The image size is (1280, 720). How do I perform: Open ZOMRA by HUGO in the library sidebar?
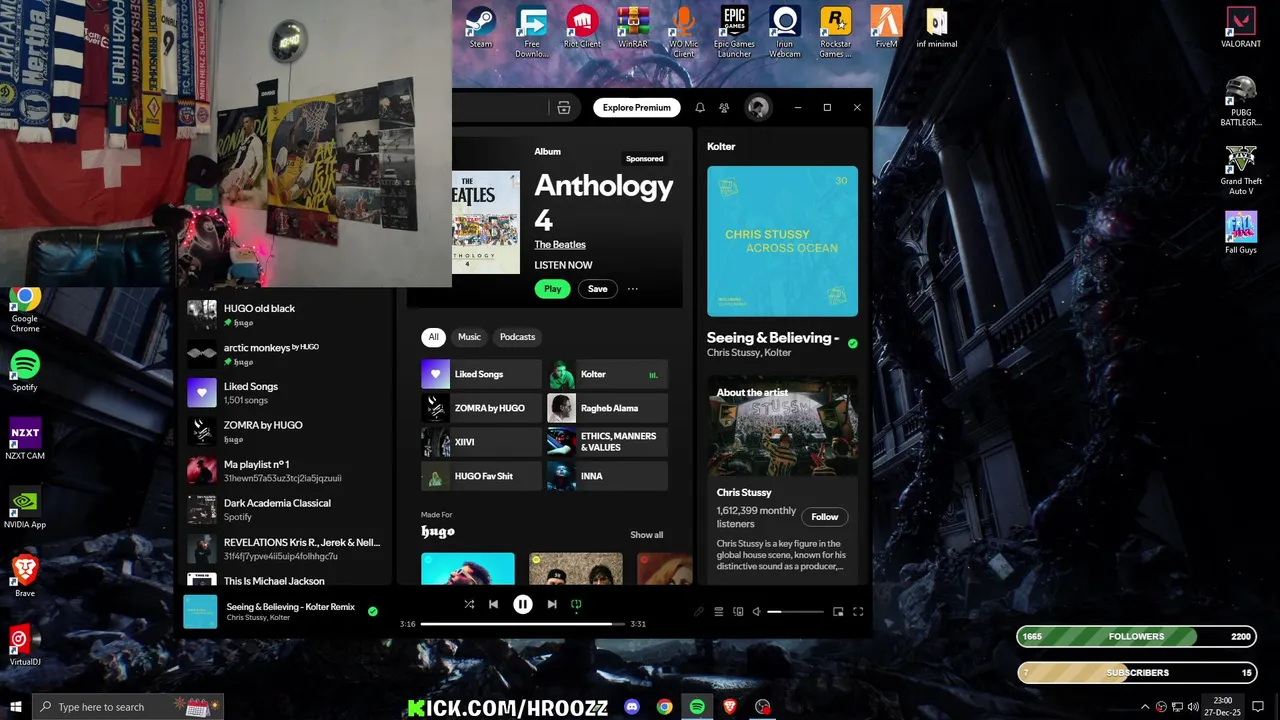point(285,432)
